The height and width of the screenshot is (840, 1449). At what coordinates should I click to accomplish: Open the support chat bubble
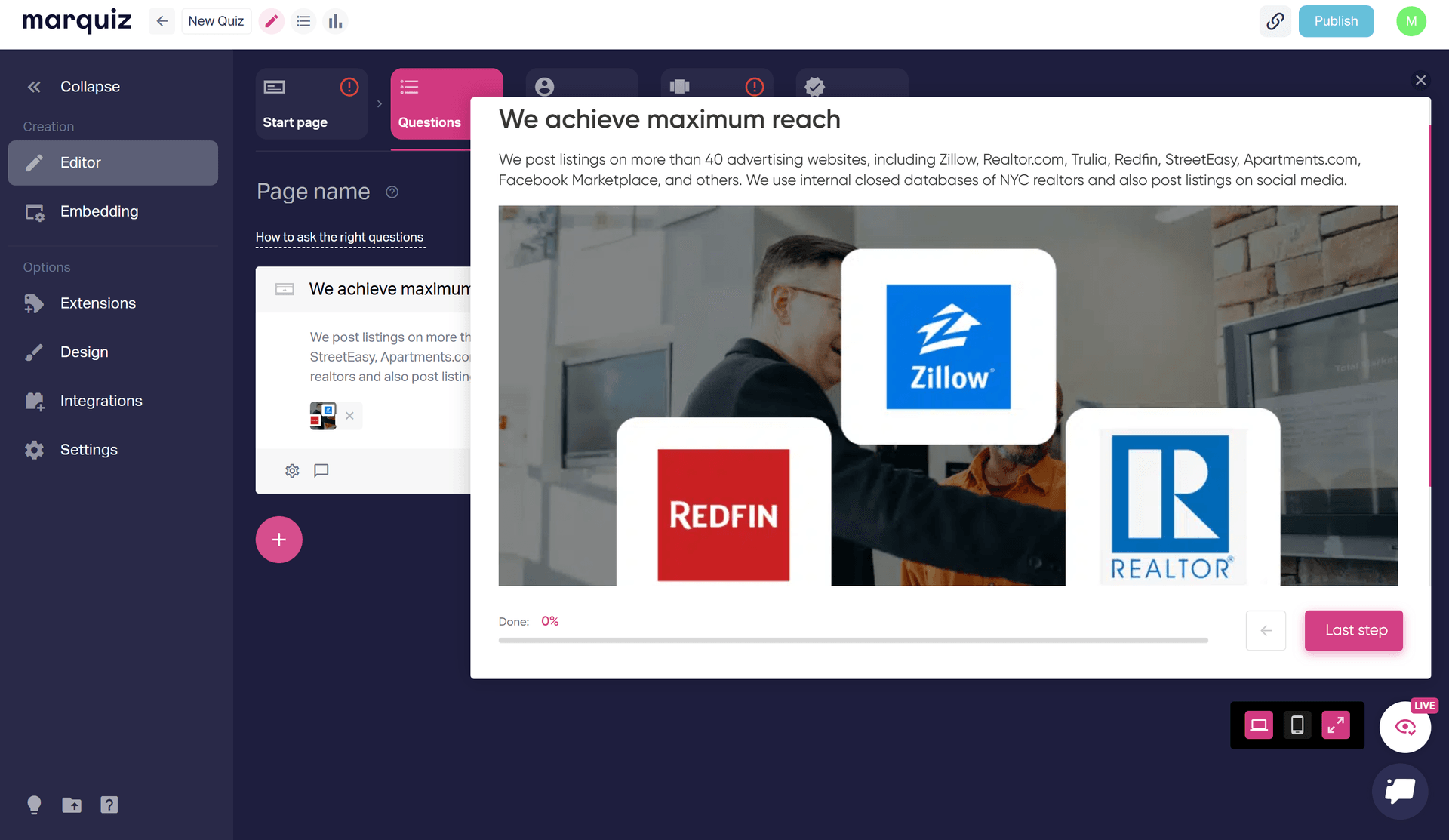pyautogui.click(x=1400, y=791)
